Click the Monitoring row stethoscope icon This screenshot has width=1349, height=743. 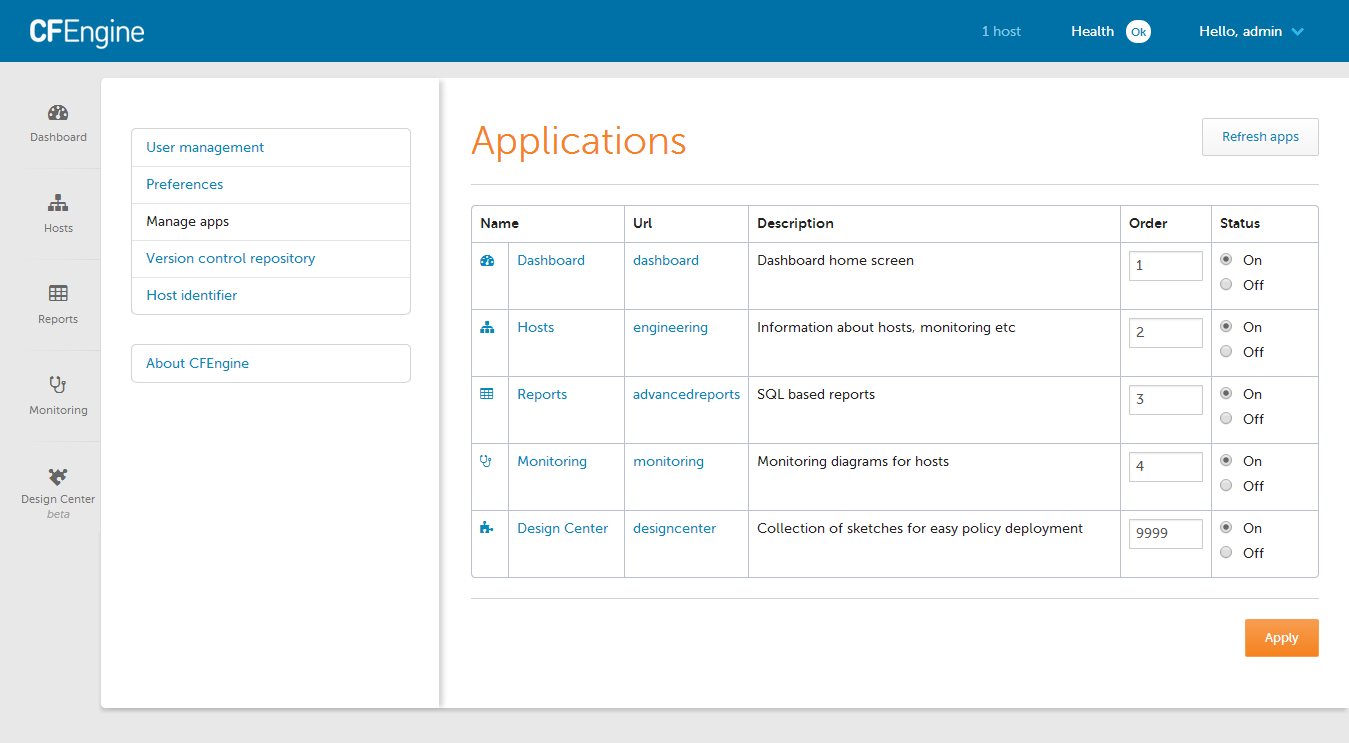(487, 462)
